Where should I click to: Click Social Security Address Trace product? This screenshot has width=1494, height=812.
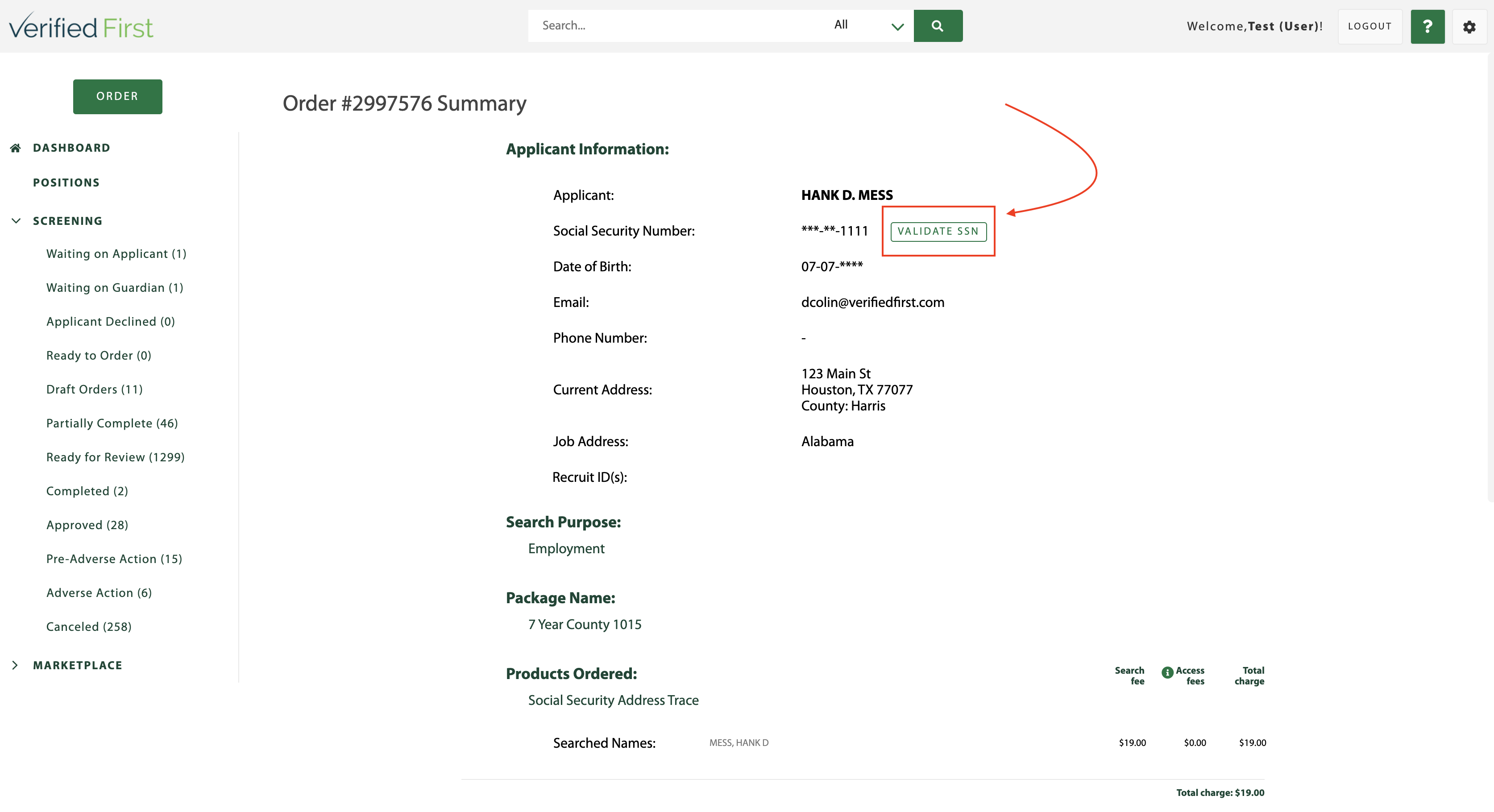[613, 700]
